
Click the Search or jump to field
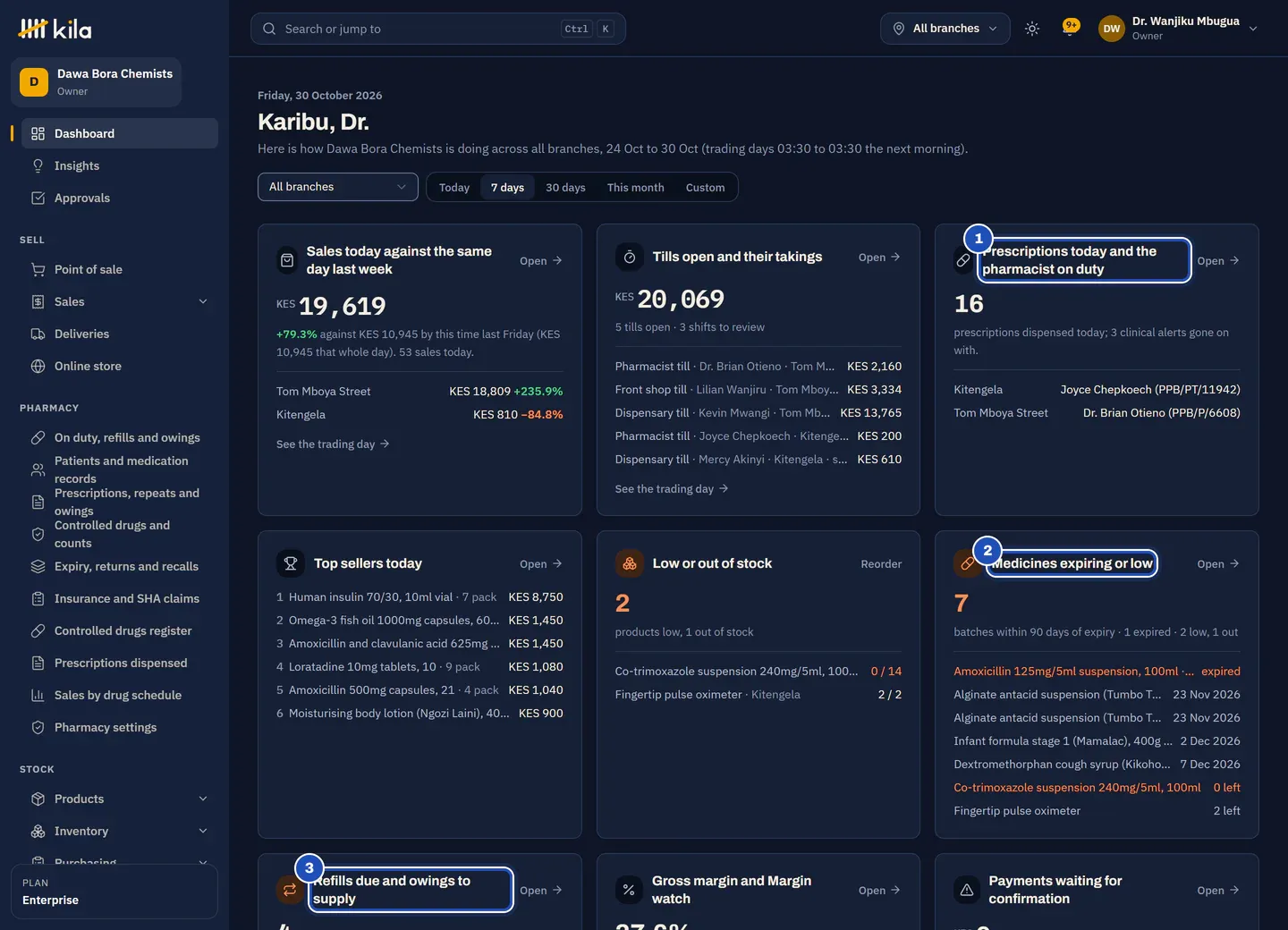click(438, 29)
